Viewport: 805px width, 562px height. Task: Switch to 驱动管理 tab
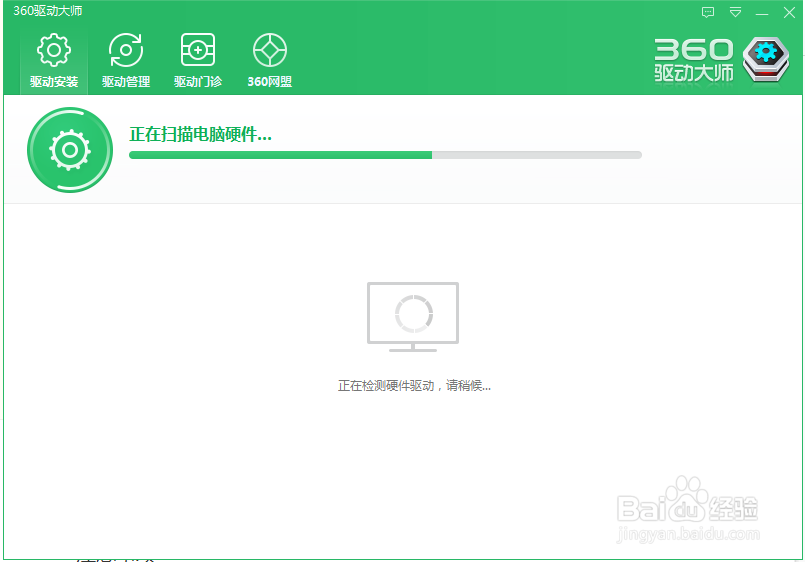pos(126,61)
